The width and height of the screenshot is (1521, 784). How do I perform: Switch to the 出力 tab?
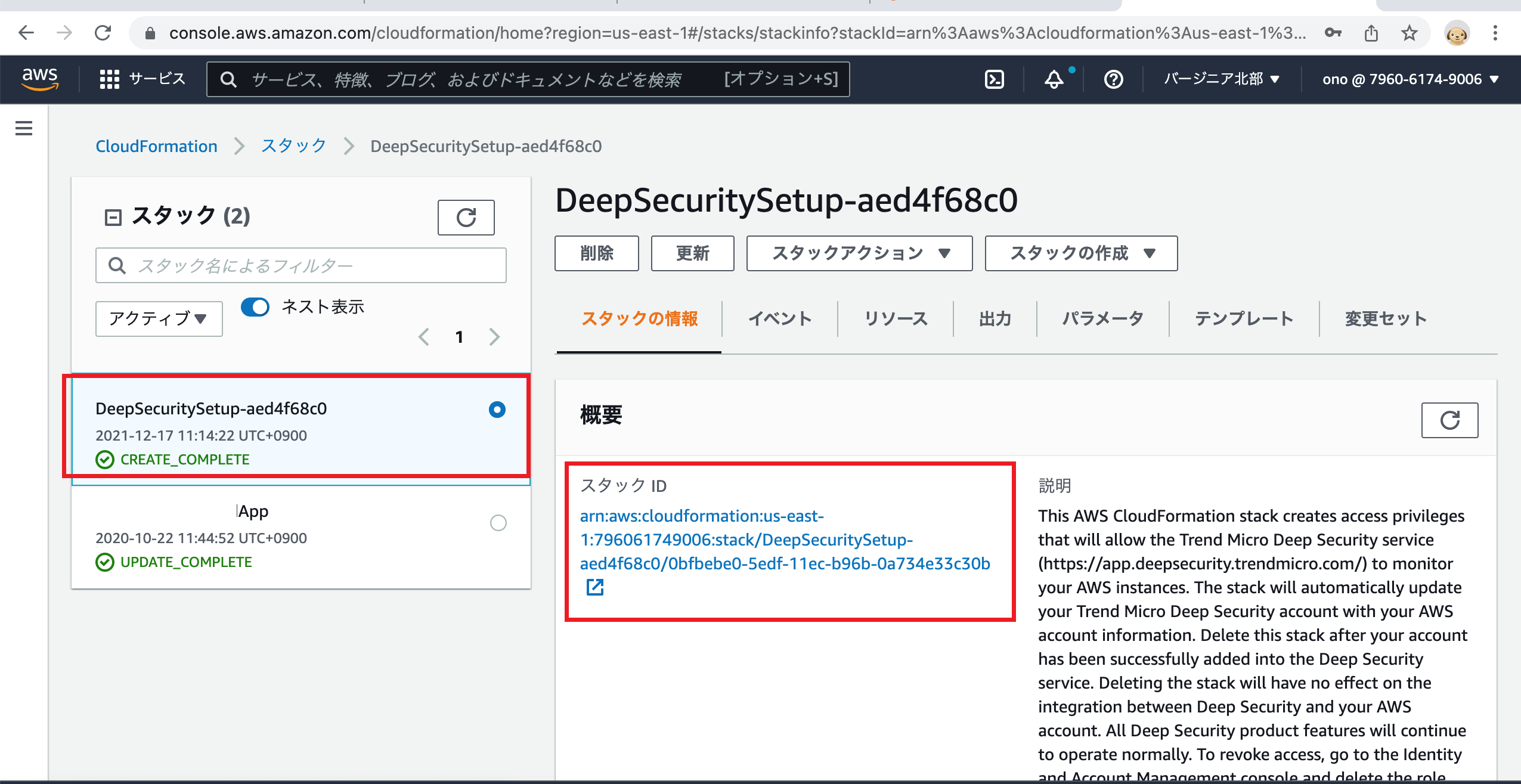point(995,319)
